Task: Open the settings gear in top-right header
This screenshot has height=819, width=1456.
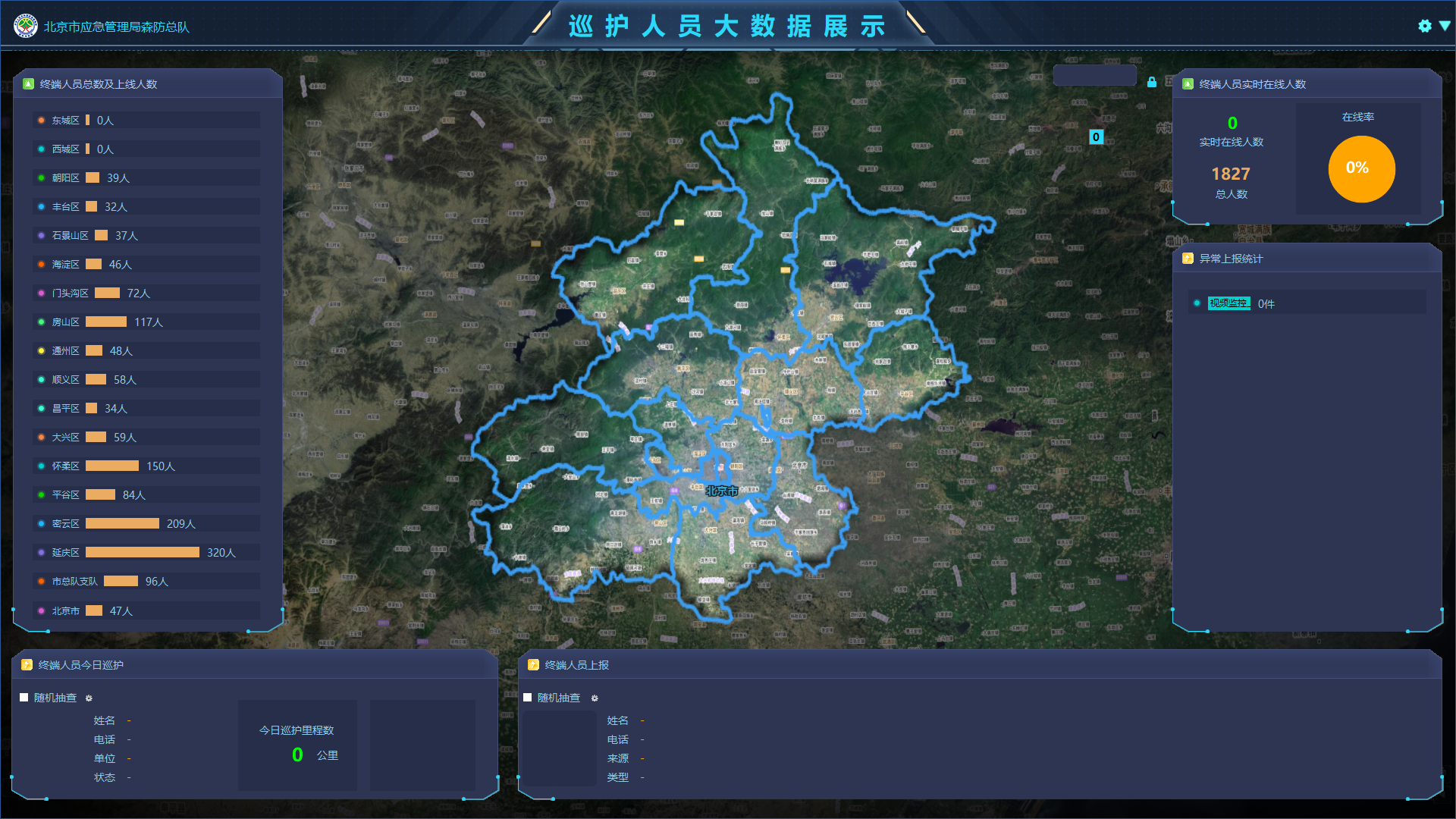Action: (1424, 26)
